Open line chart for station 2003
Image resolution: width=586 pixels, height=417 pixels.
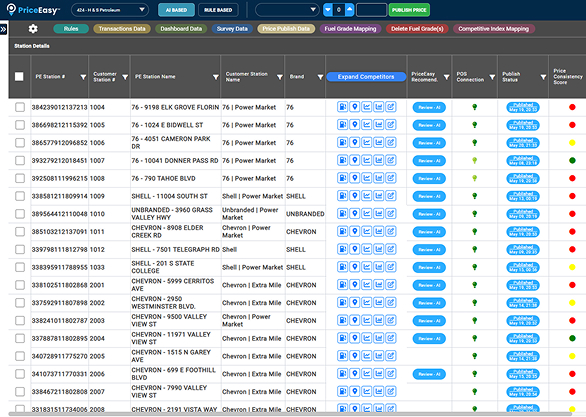pyautogui.click(x=367, y=321)
